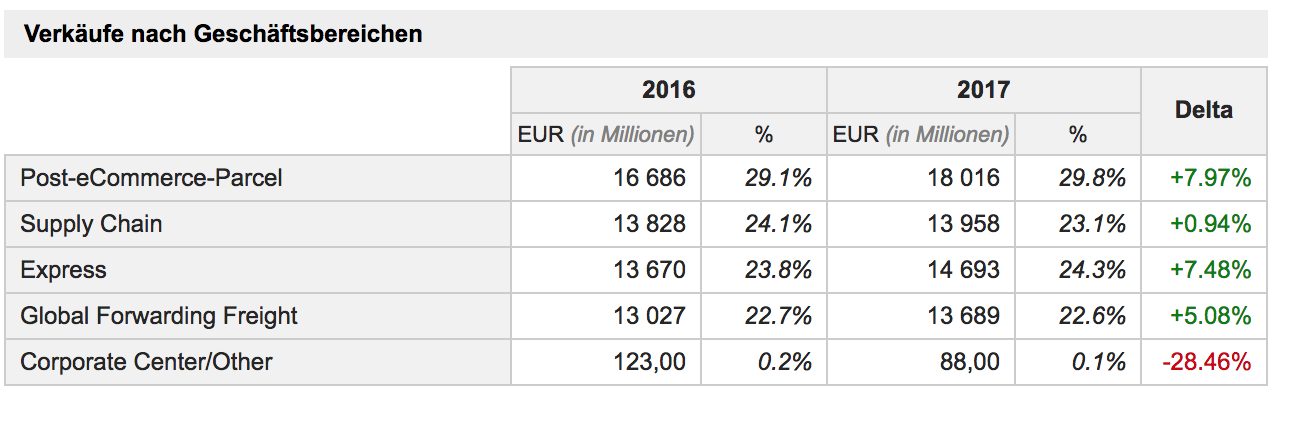This screenshot has width=1304, height=424.
Task: Click EUR (in Millionen) header under 2016
Action: [x=606, y=134]
